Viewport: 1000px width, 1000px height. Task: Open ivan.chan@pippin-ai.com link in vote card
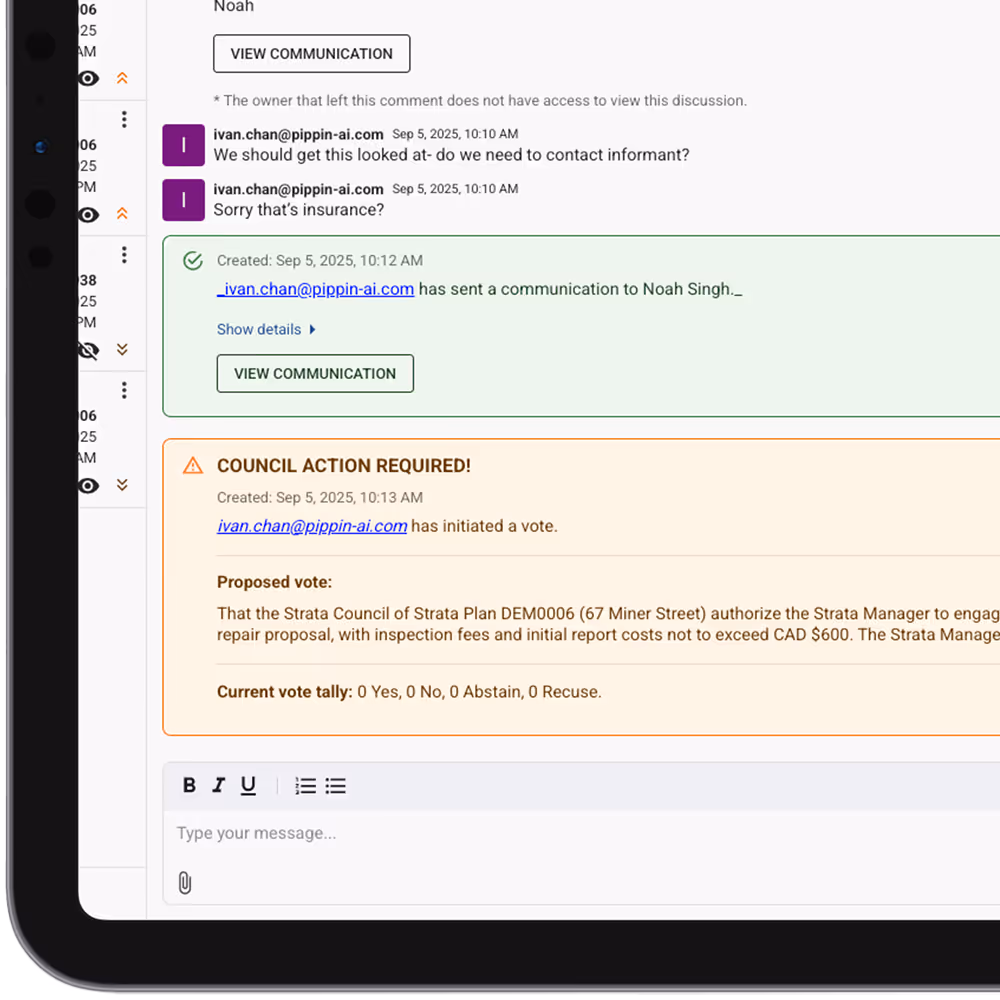tap(312, 526)
